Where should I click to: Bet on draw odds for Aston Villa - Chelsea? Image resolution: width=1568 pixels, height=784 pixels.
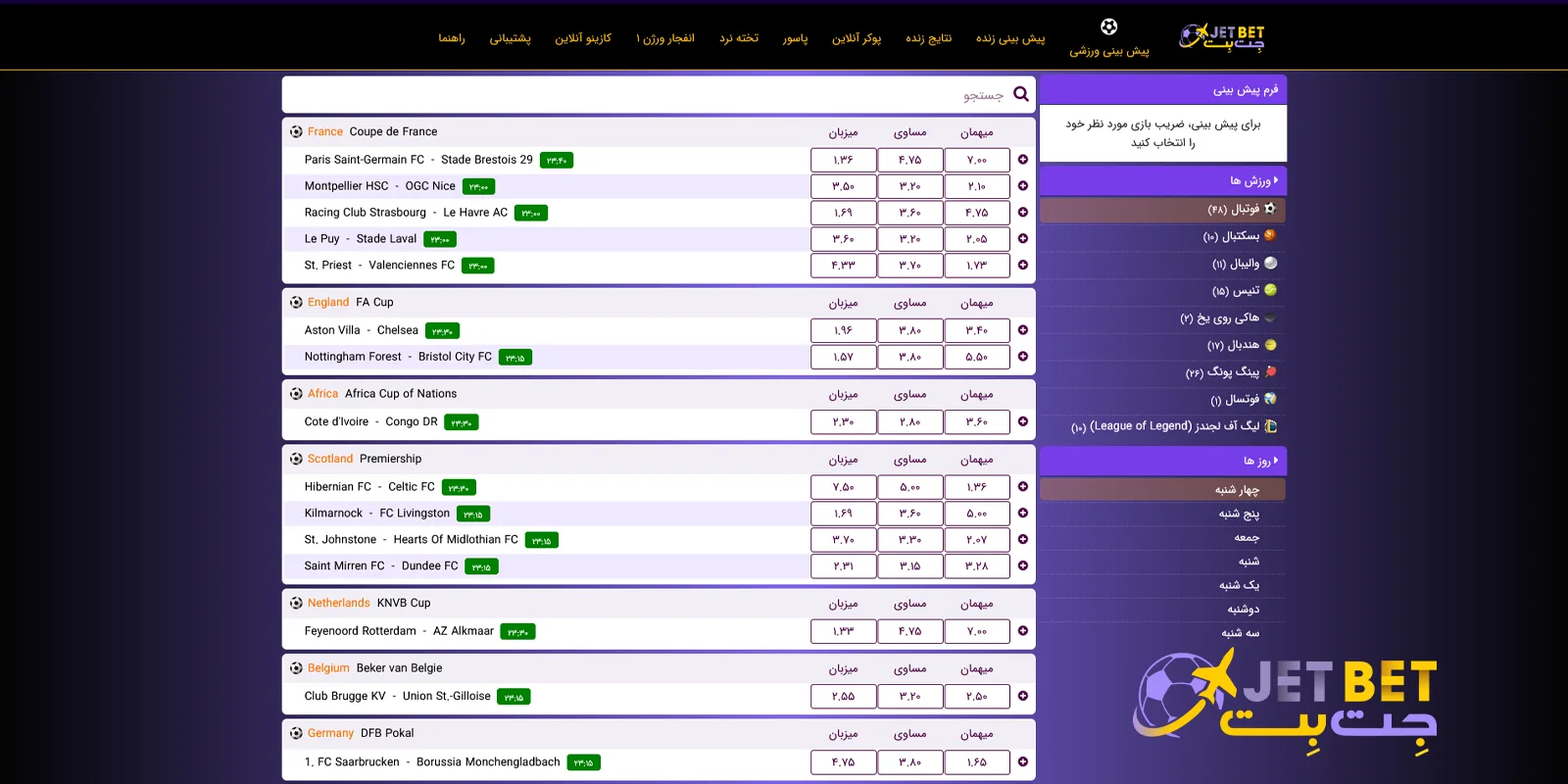910,330
